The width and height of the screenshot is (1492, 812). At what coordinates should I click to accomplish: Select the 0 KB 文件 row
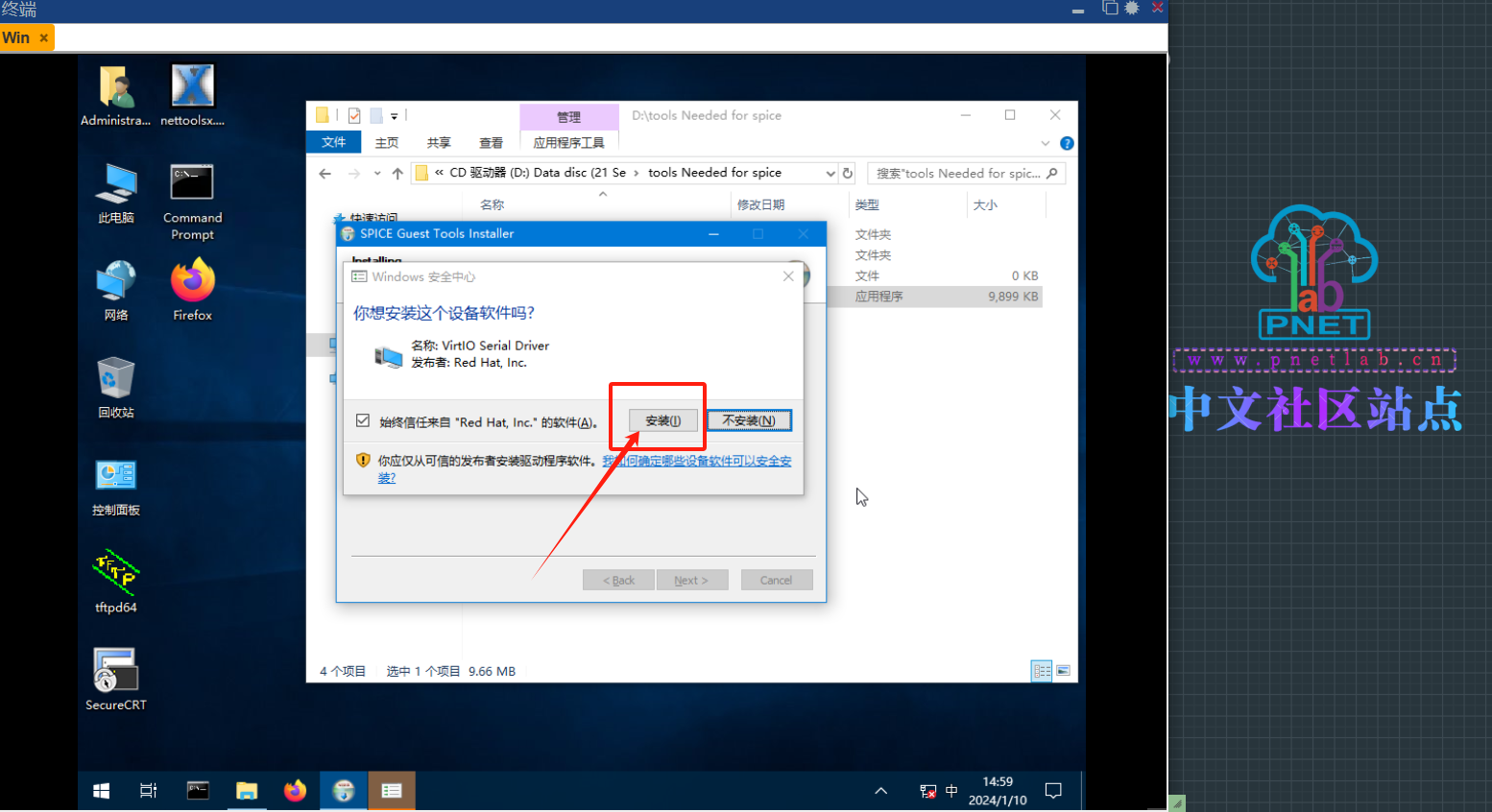934,275
